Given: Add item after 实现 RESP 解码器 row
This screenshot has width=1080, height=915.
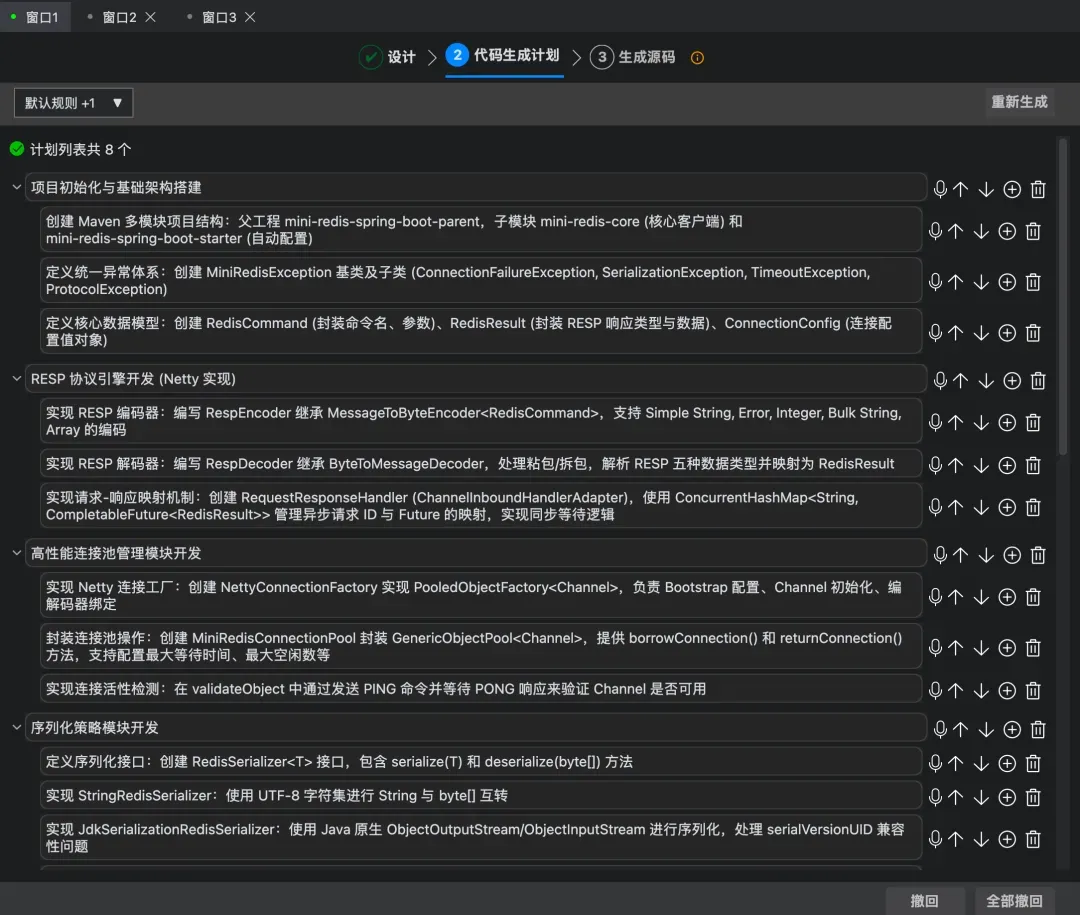Looking at the screenshot, I should pyautogui.click(x=1007, y=465).
